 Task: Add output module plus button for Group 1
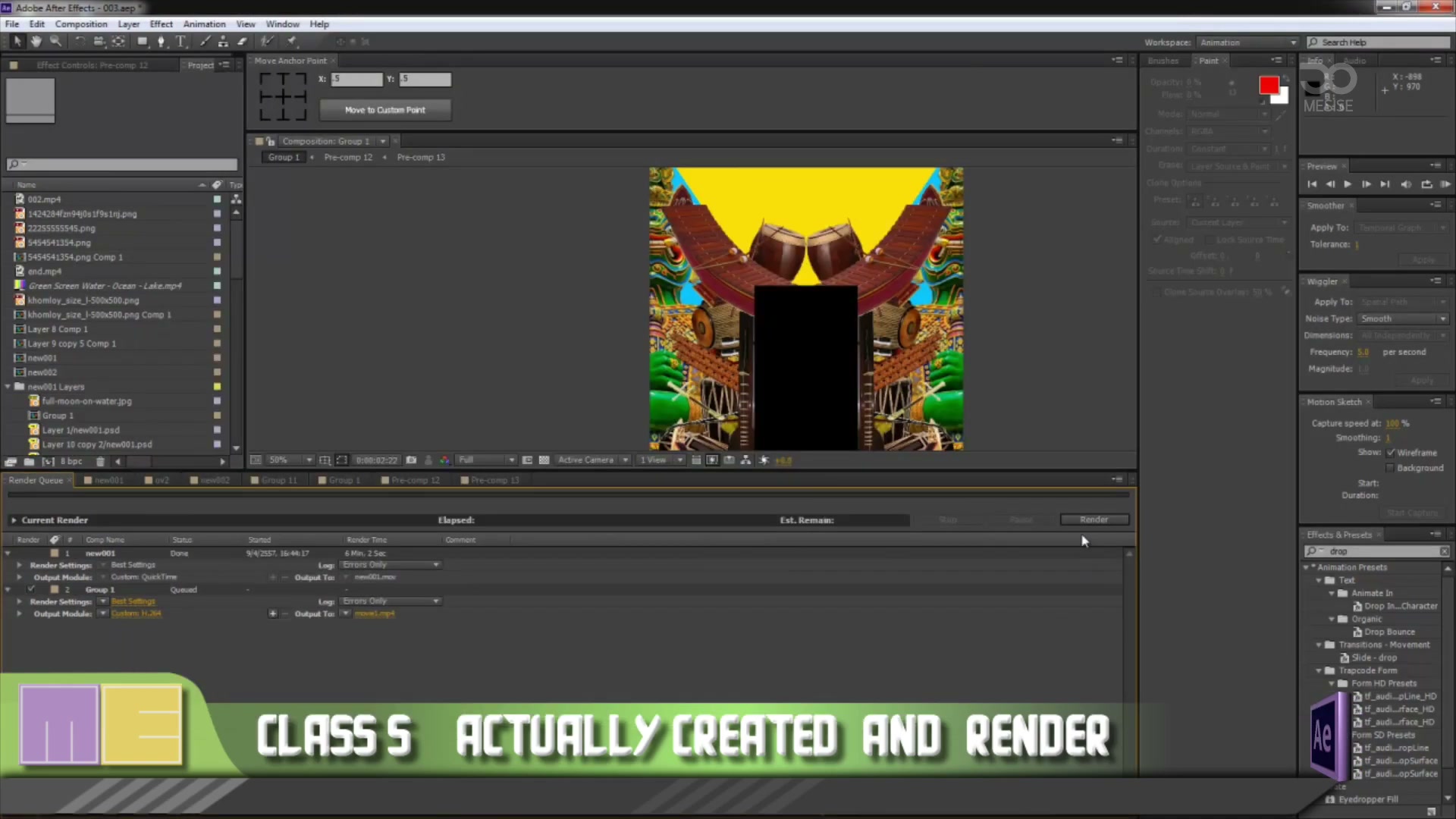point(272,613)
